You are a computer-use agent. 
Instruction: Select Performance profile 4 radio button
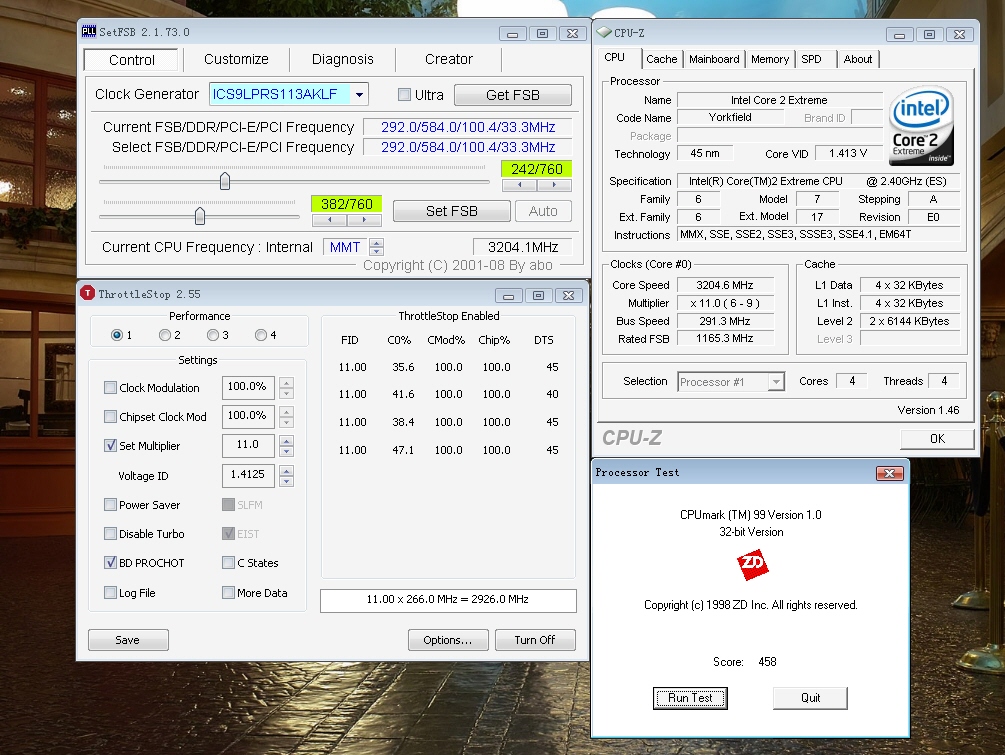point(261,335)
